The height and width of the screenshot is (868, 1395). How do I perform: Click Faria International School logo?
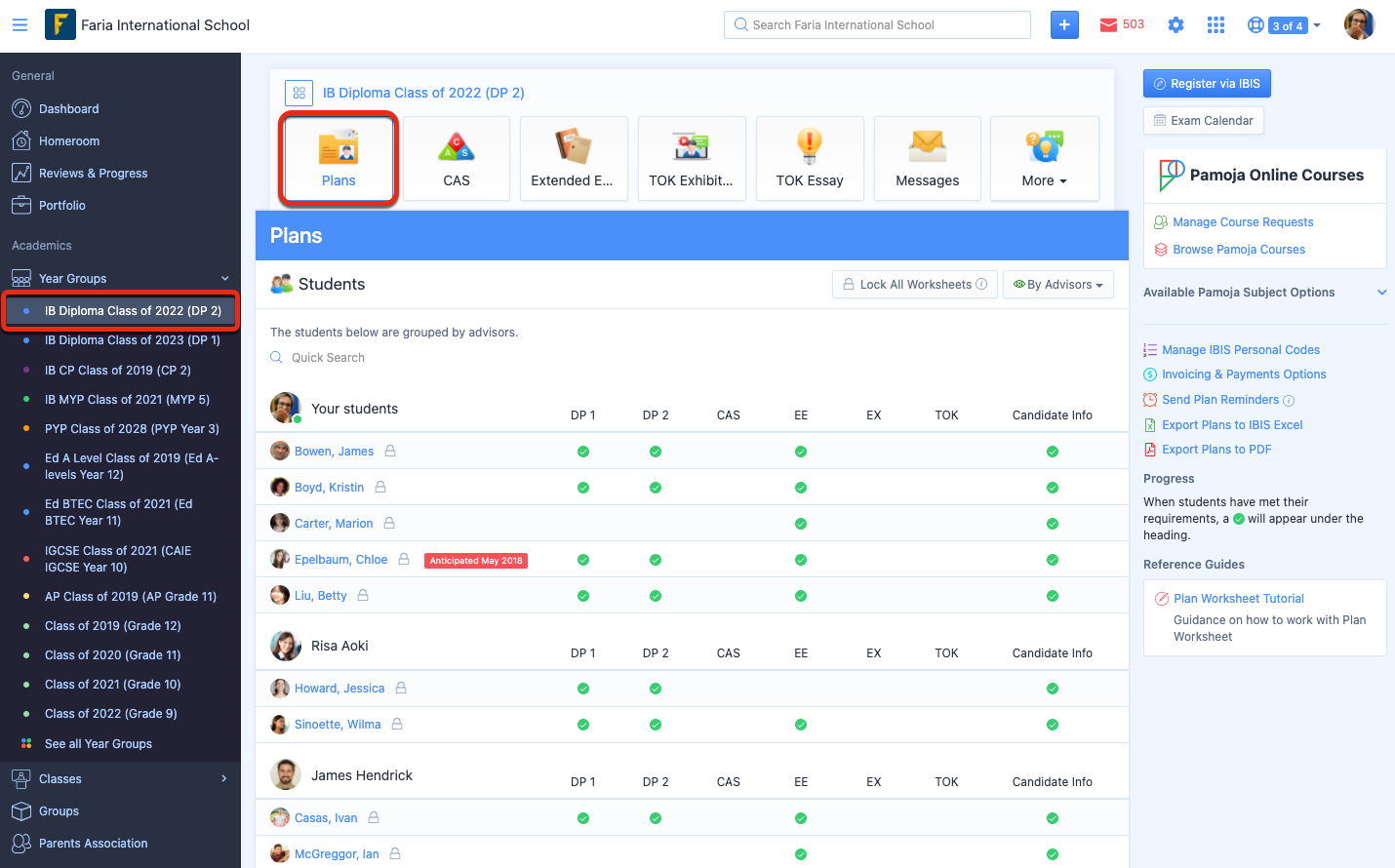click(x=60, y=25)
